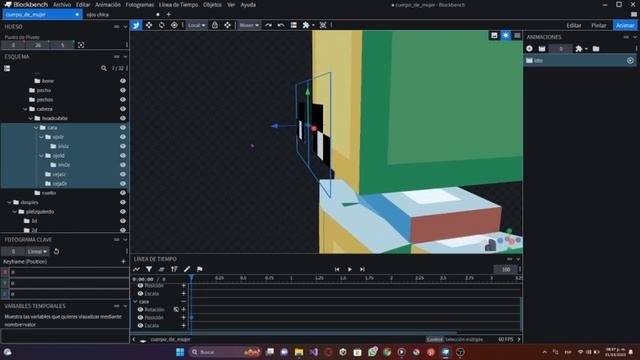The image size is (640, 360).
Task: Toggle visibility of the cuello group
Action: pyautogui.click(x=123, y=193)
